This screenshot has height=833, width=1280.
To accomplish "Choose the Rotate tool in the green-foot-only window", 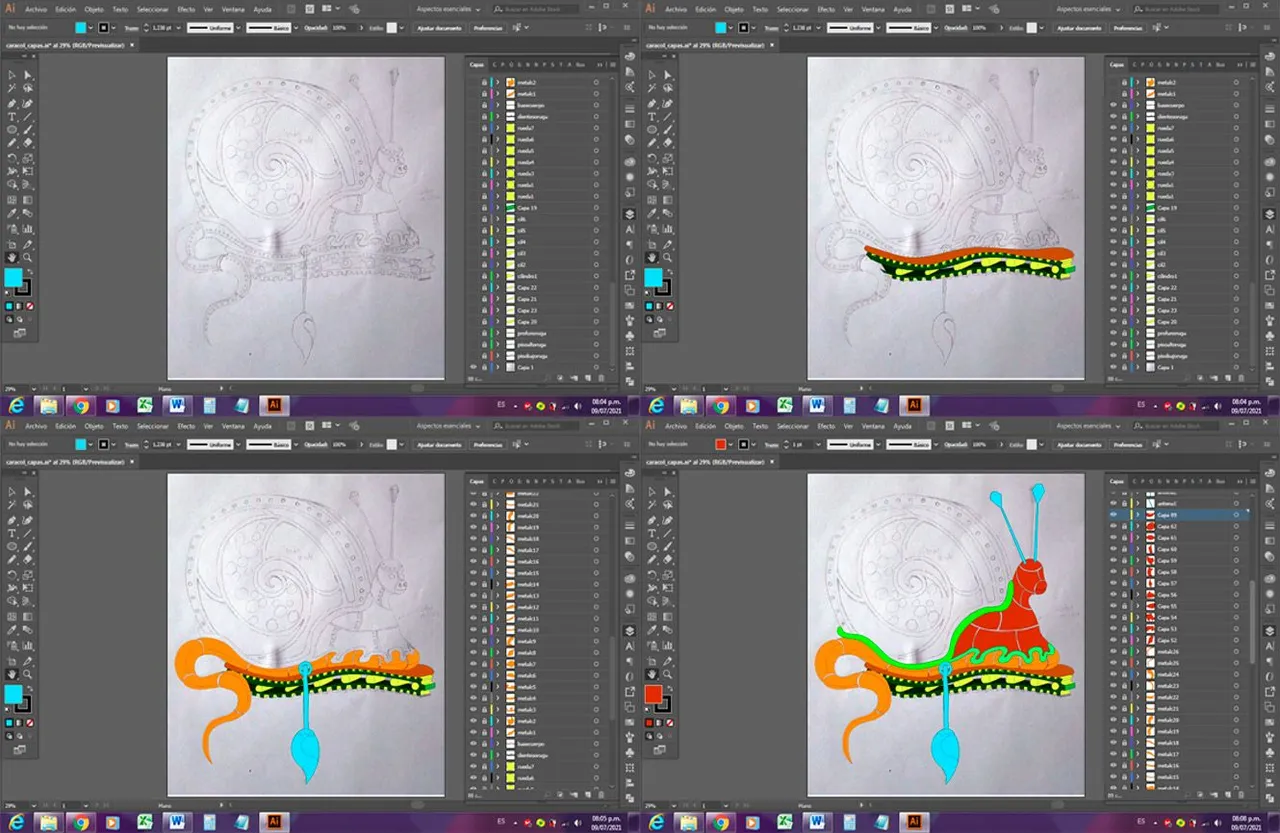I will pyautogui.click(x=652, y=159).
